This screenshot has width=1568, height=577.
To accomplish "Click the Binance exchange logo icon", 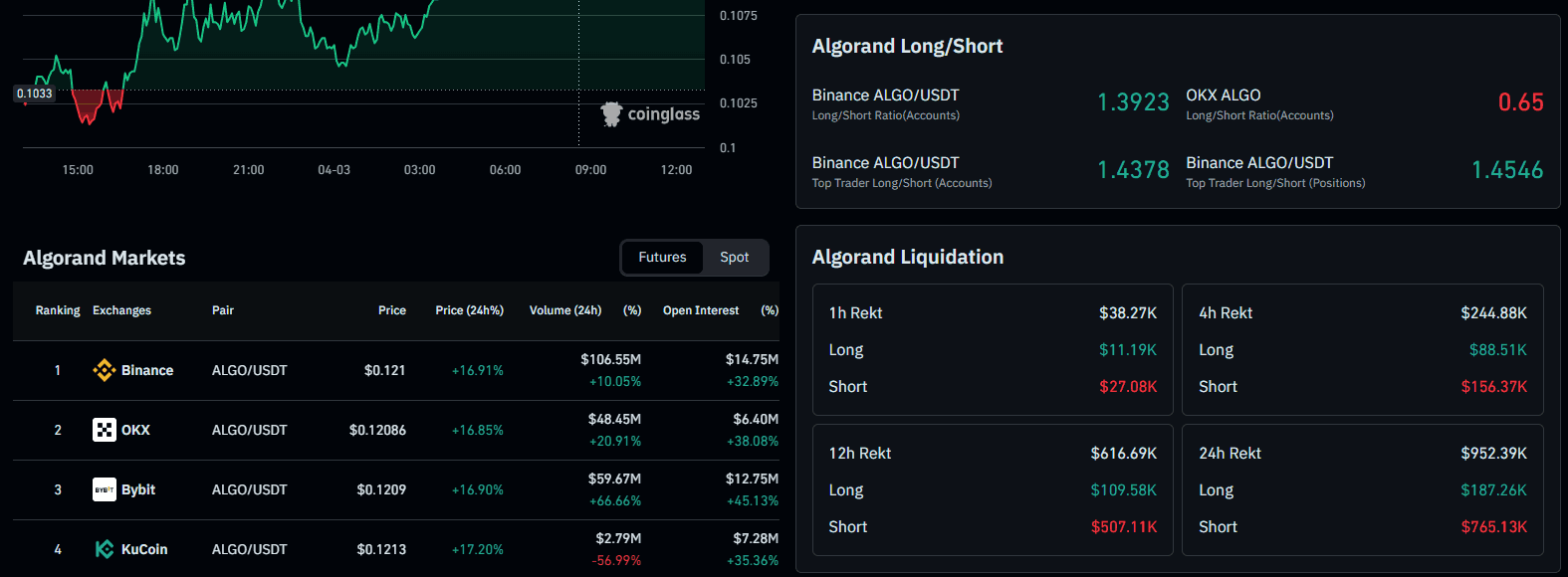I will click(x=105, y=370).
